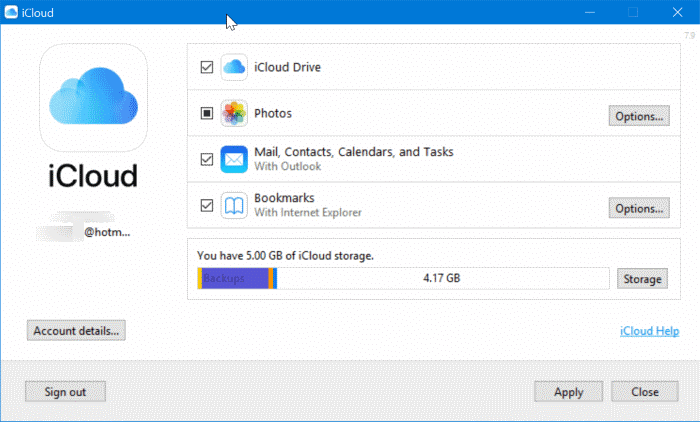Open the iCloud Help link
700x422 pixels.
[x=650, y=331]
